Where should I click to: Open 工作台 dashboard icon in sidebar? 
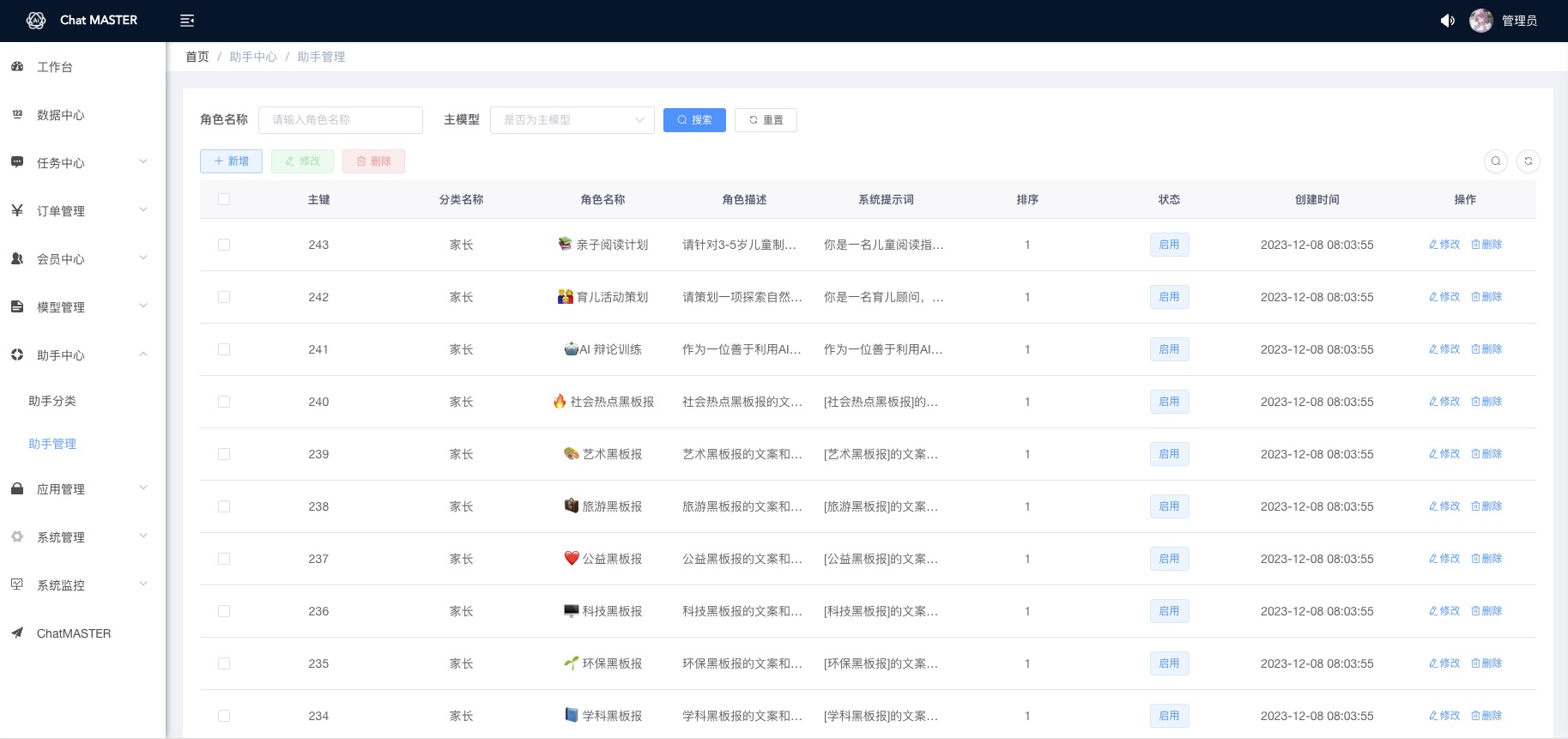[17, 67]
